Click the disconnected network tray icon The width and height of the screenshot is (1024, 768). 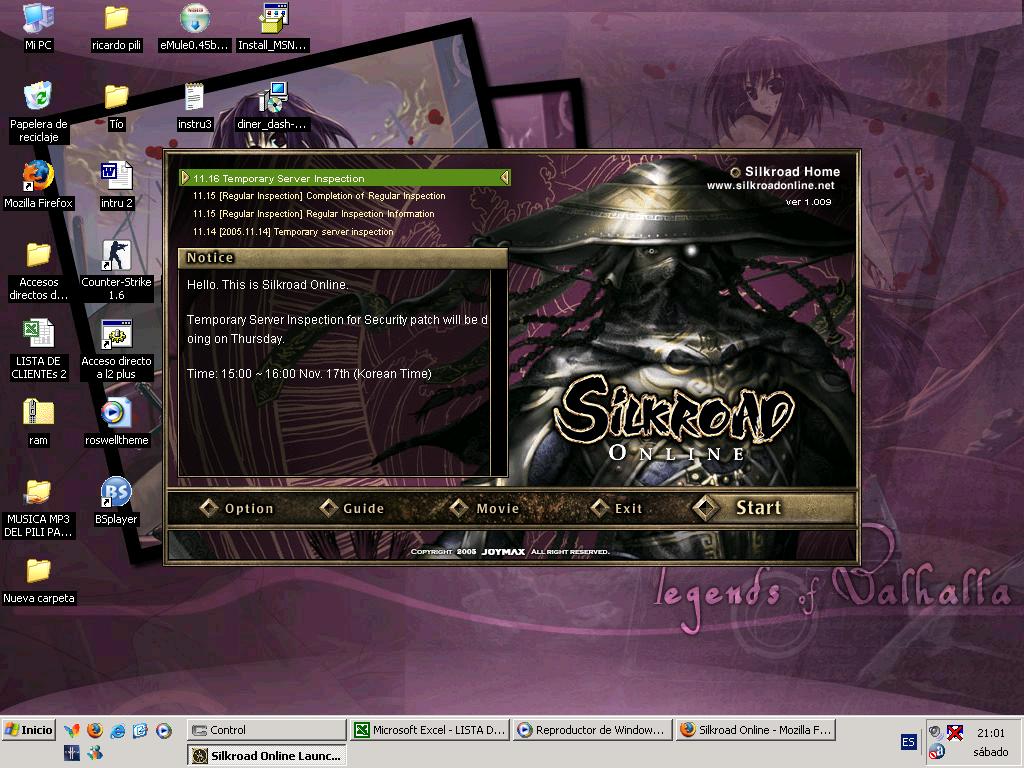(x=955, y=733)
